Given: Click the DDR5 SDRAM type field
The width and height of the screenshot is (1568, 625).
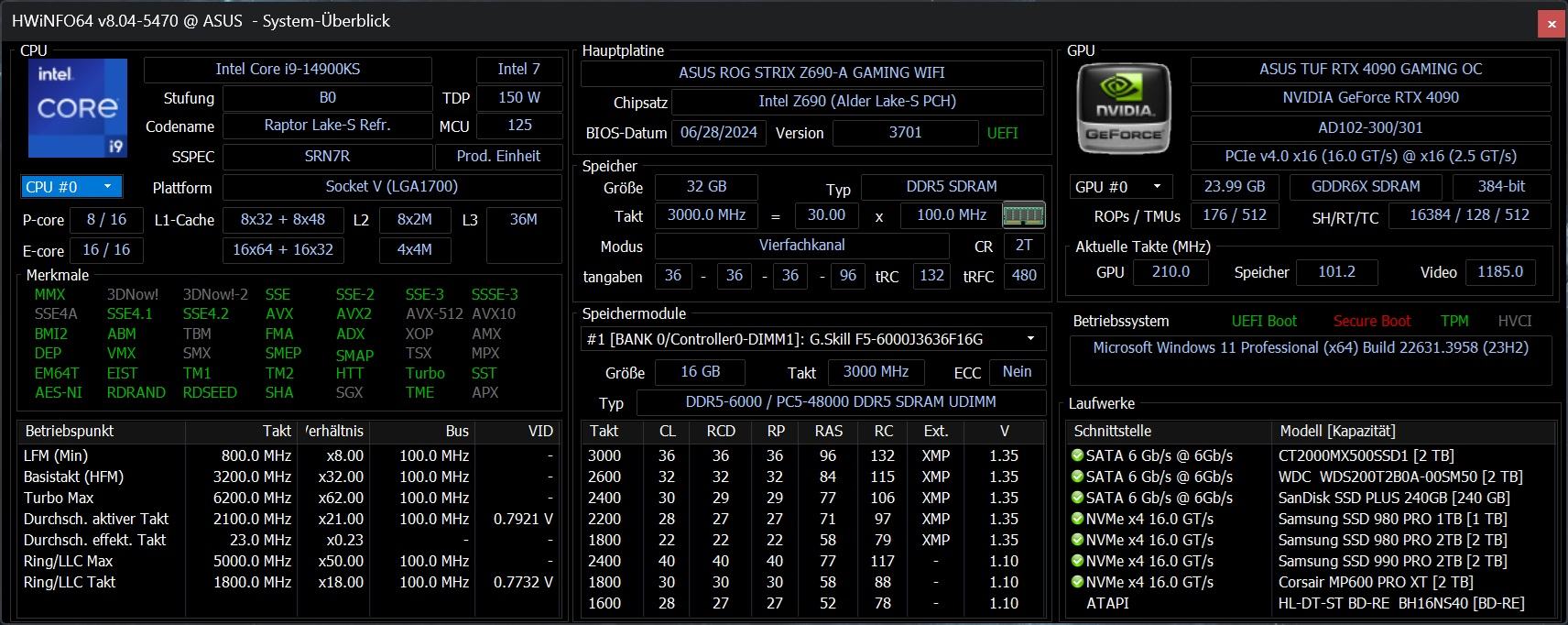Looking at the screenshot, I should coord(952,187).
